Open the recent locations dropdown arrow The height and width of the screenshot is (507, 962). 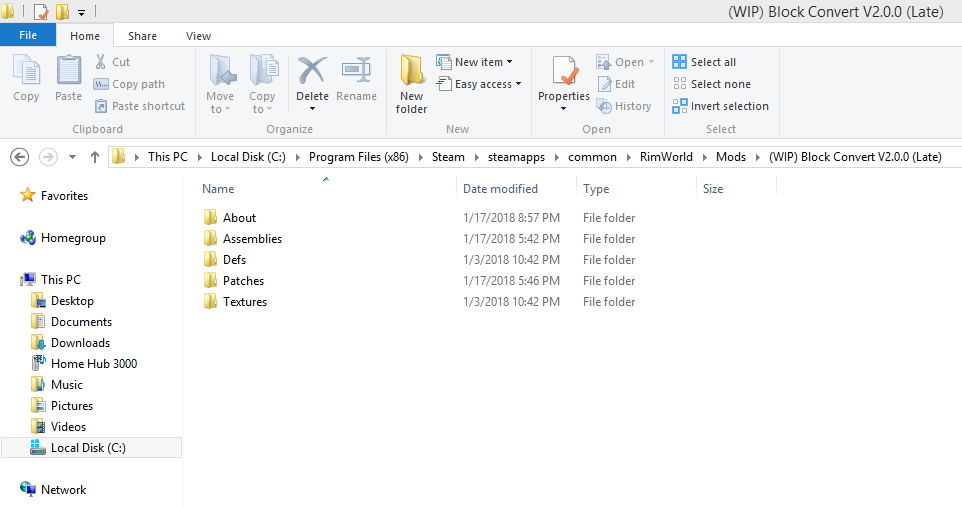(72, 157)
